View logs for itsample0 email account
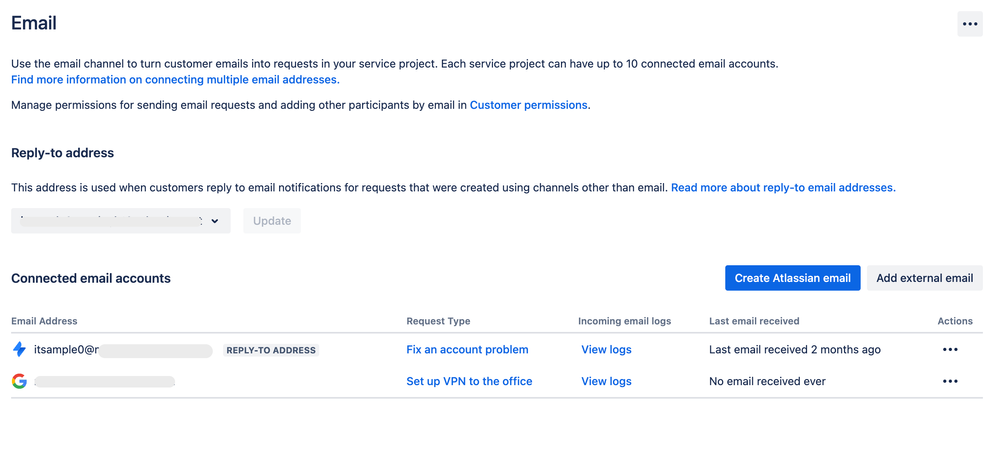 click(x=606, y=350)
